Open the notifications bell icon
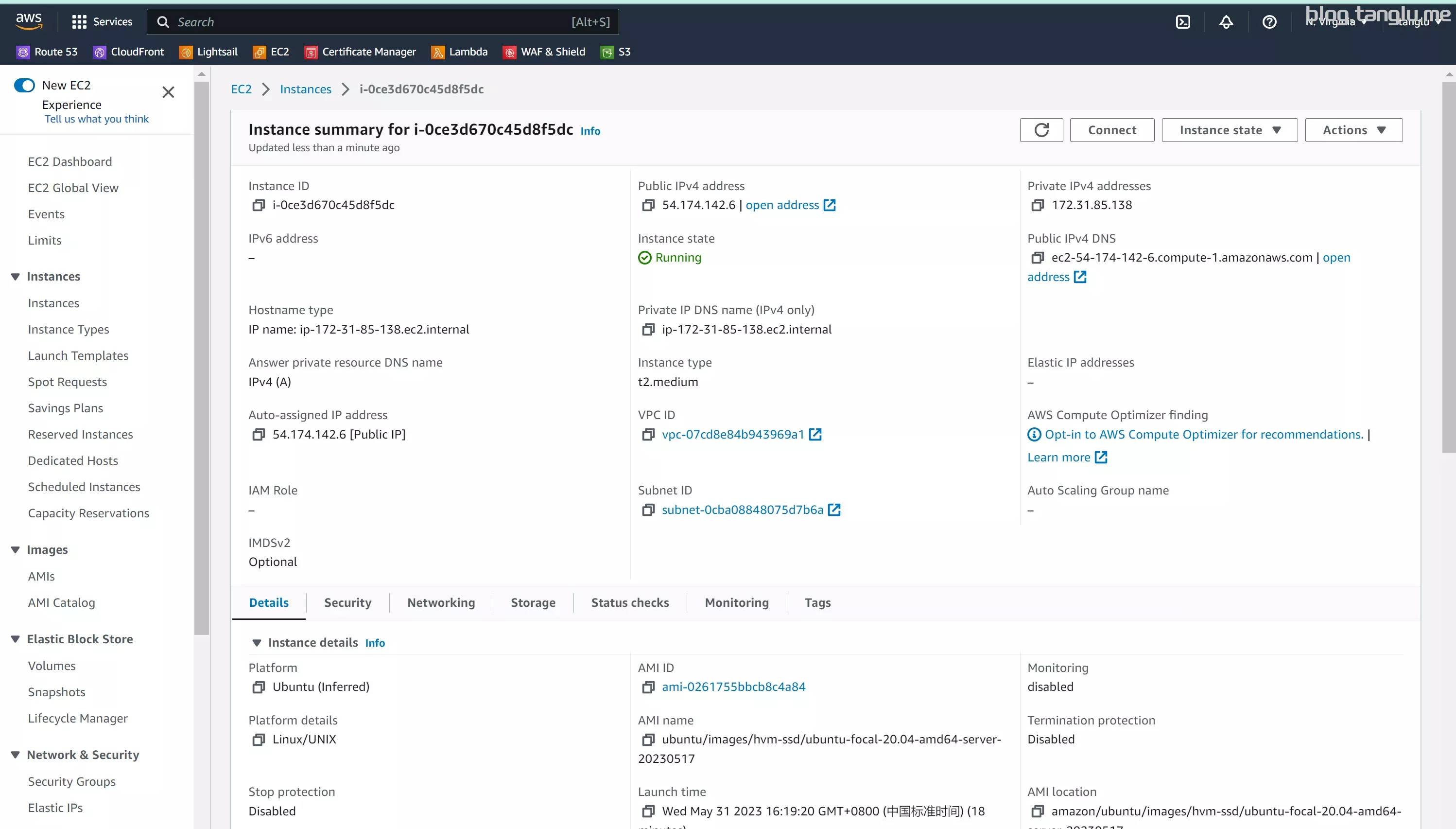 click(1226, 21)
